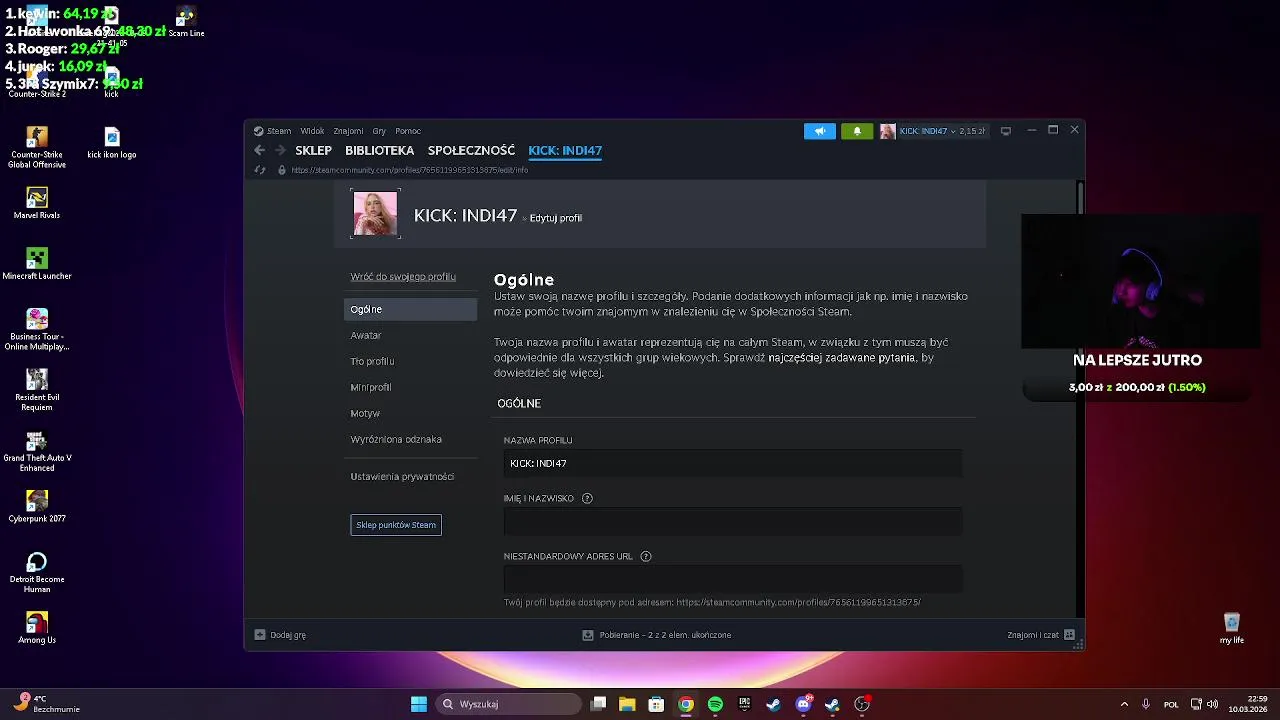1280x720 pixels.
Task: Open Discord from the taskbar
Action: (803, 704)
